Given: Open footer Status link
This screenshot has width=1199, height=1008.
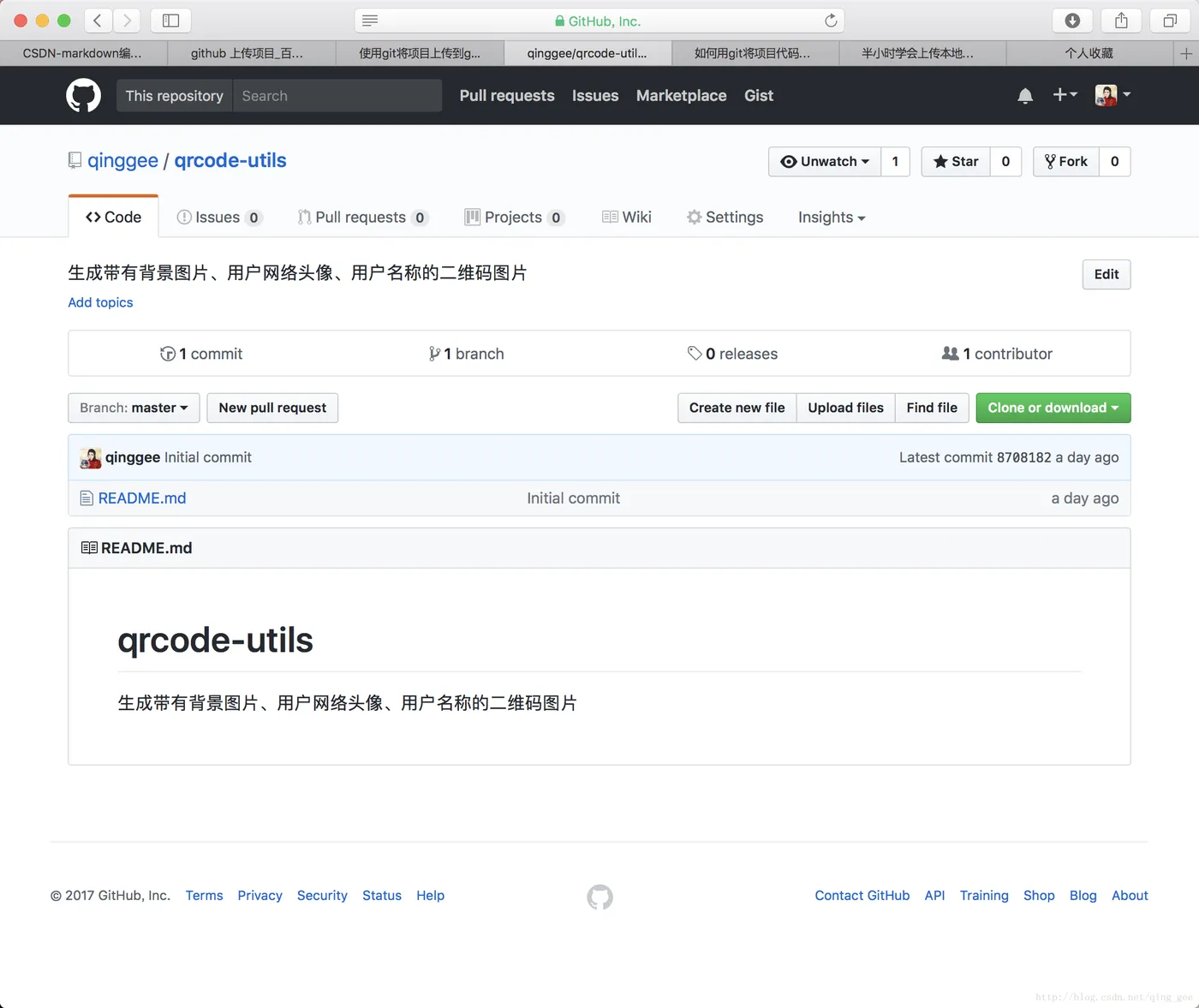Looking at the screenshot, I should coord(382,896).
